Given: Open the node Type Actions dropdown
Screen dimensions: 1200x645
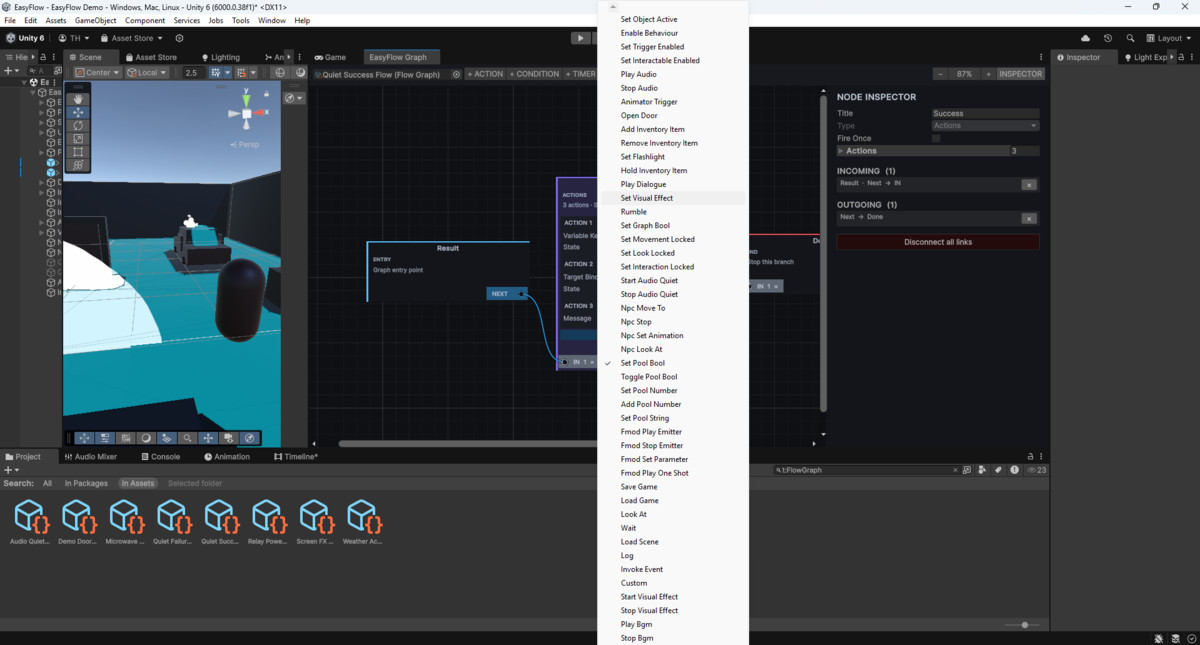Looking at the screenshot, I should (985, 126).
